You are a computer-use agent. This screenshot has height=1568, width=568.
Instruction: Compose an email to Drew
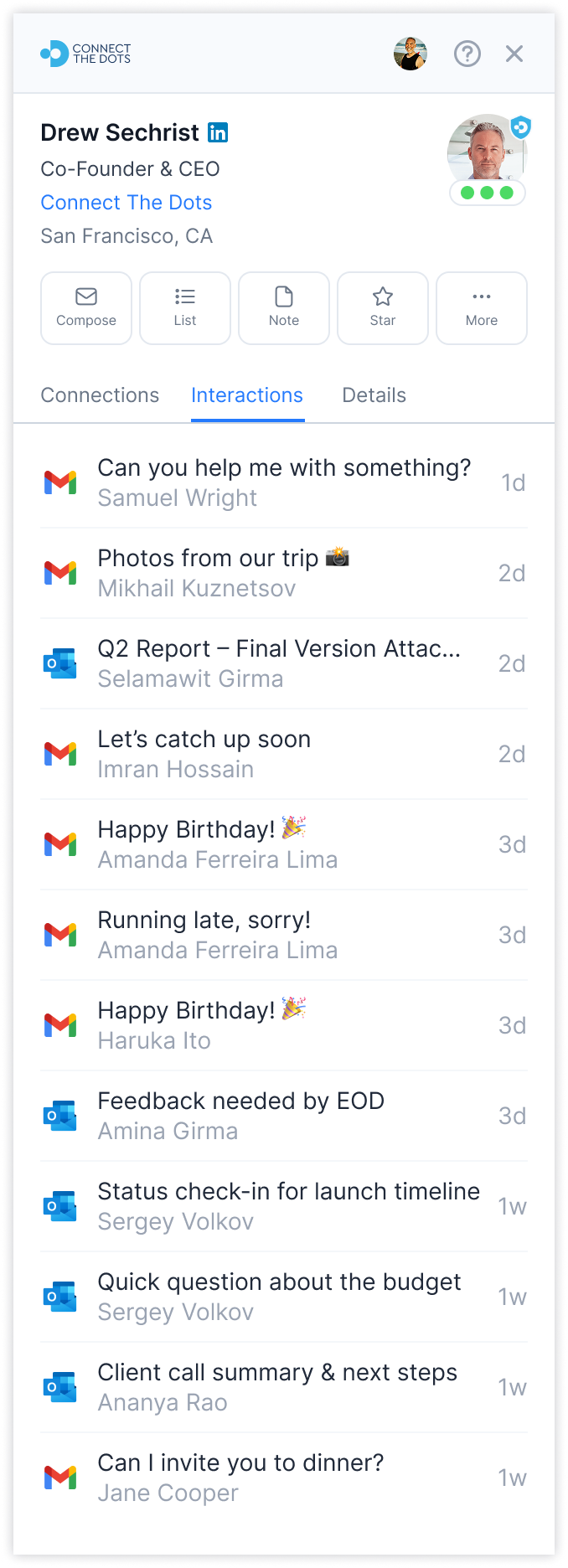(x=86, y=307)
